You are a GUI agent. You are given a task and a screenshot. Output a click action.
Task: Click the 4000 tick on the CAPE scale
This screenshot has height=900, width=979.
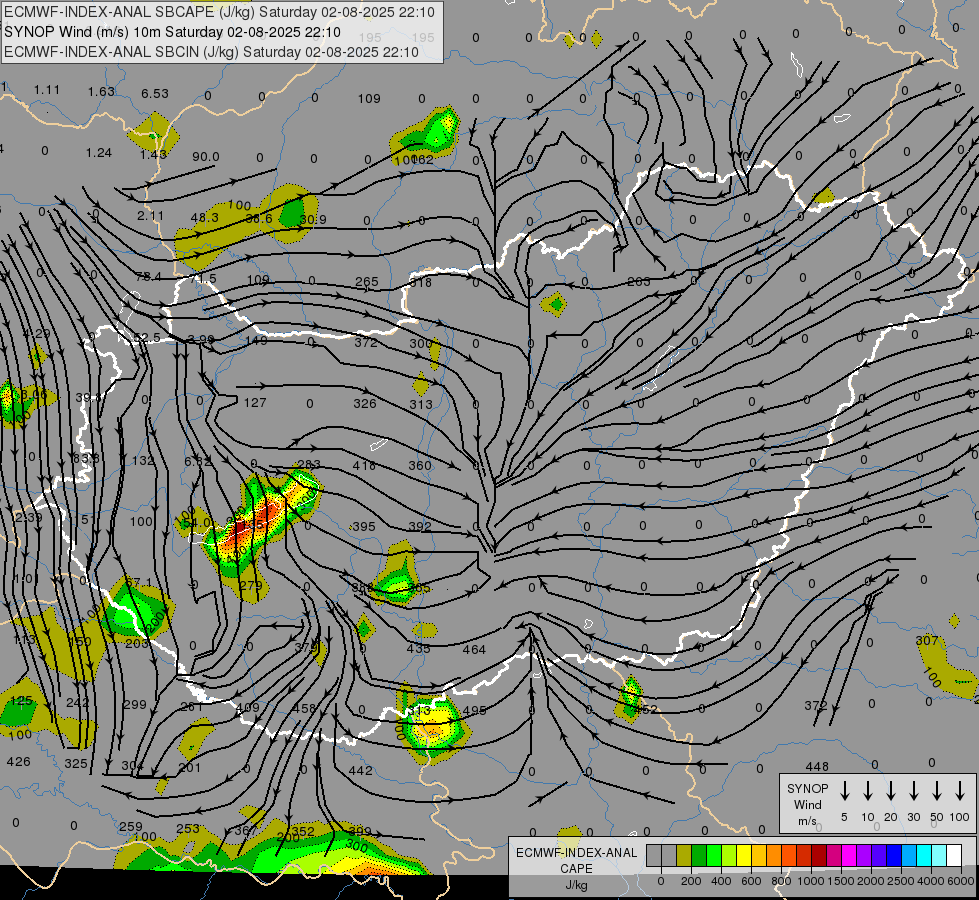click(x=931, y=881)
